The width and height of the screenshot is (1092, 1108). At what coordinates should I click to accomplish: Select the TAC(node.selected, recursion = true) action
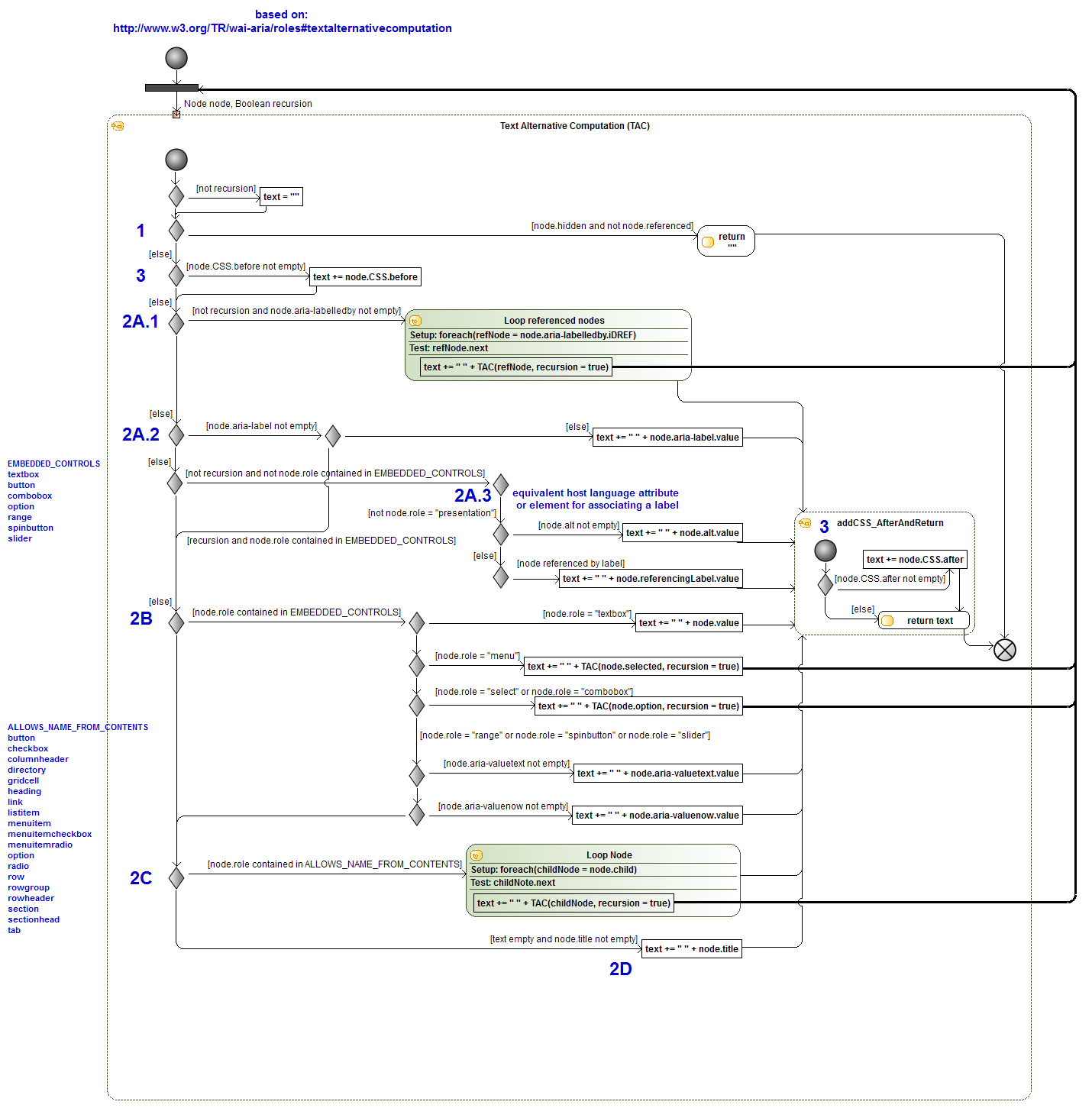[633, 667]
